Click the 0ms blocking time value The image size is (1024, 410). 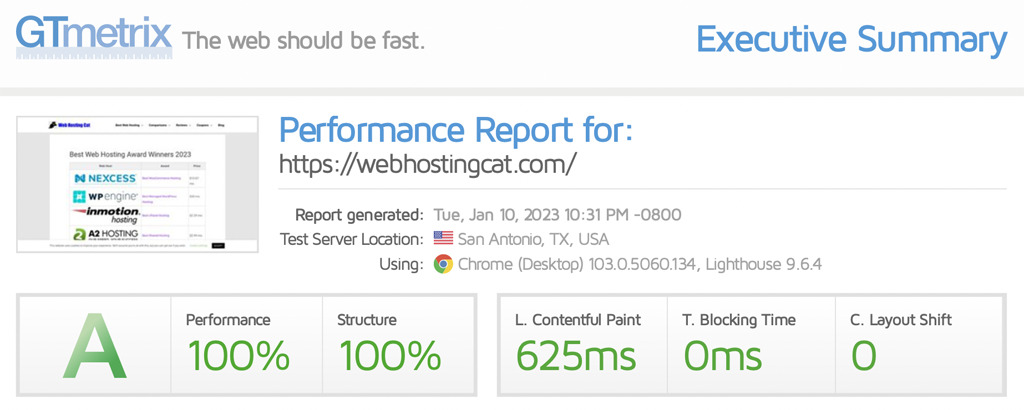[x=723, y=356]
